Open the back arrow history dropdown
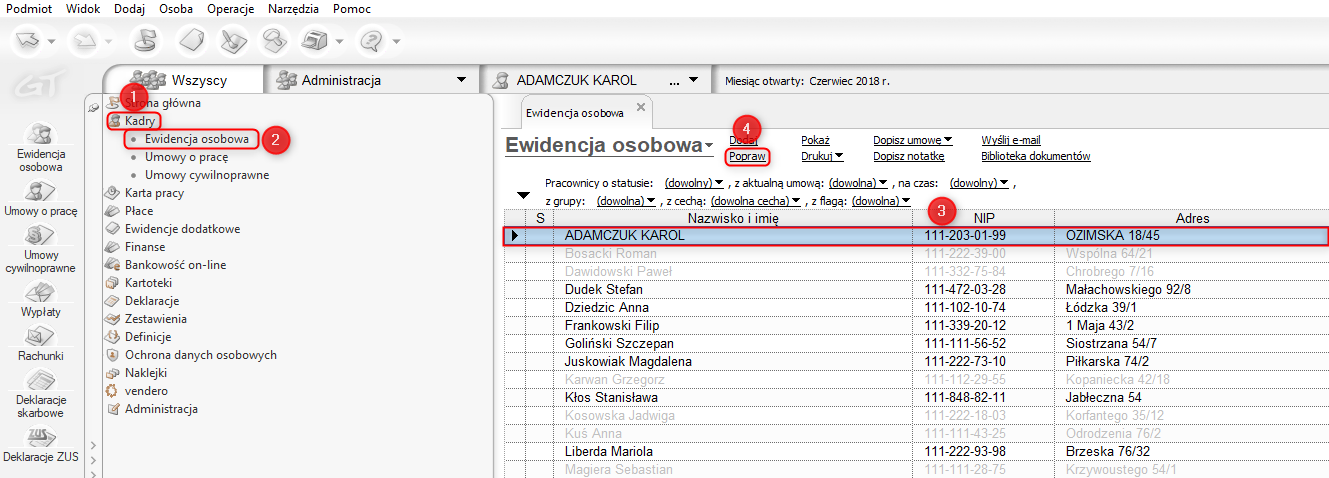The image size is (1329, 478). tap(54, 42)
